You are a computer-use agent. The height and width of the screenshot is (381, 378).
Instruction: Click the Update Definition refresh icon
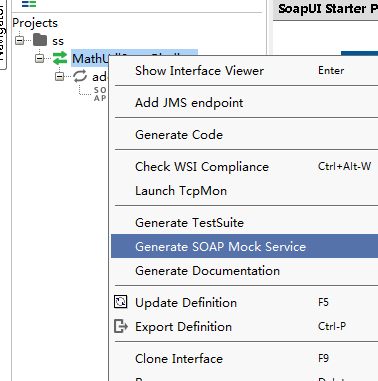tap(120, 302)
